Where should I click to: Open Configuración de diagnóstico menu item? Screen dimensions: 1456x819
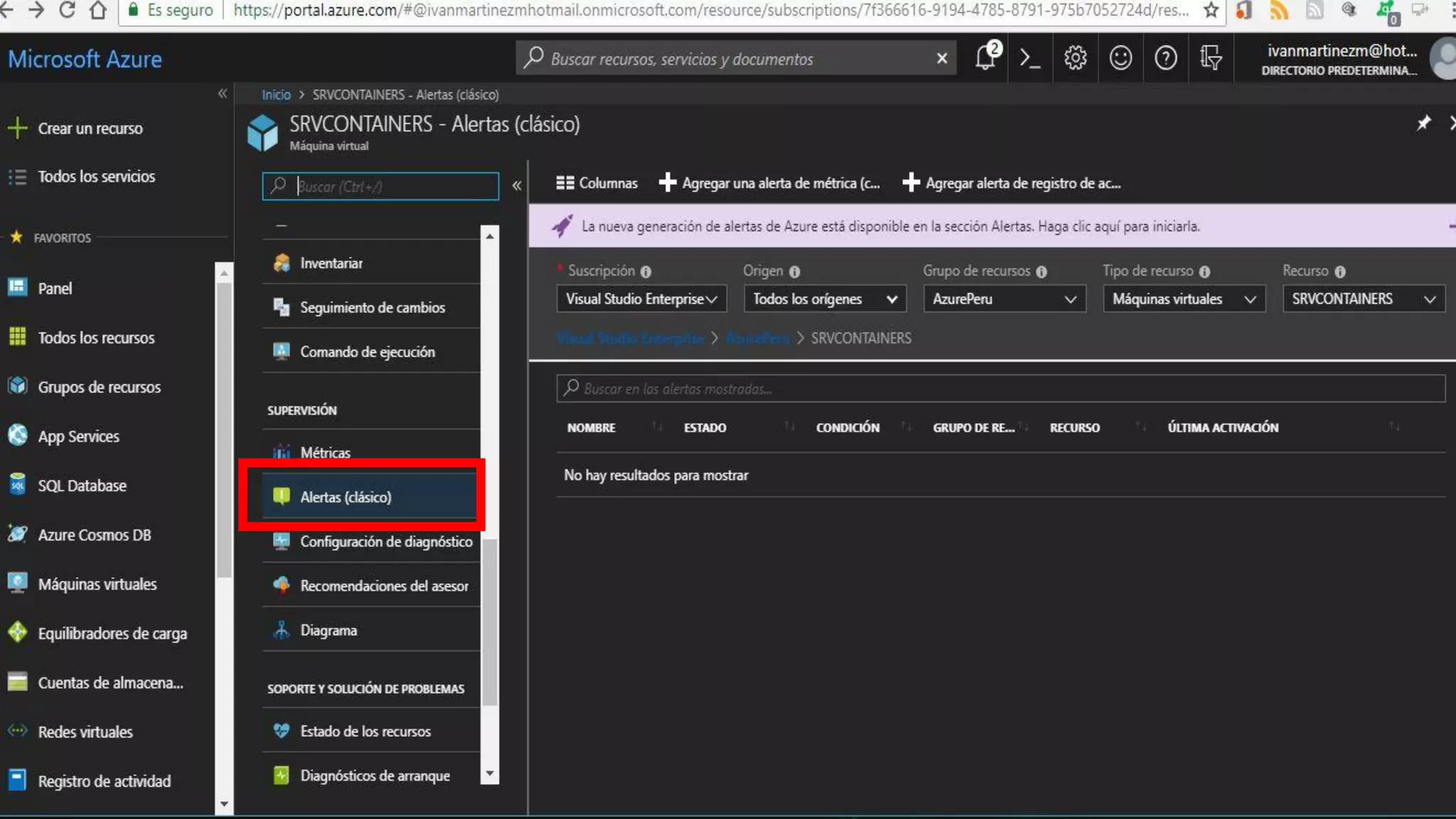pyautogui.click(x=385, y=542)
